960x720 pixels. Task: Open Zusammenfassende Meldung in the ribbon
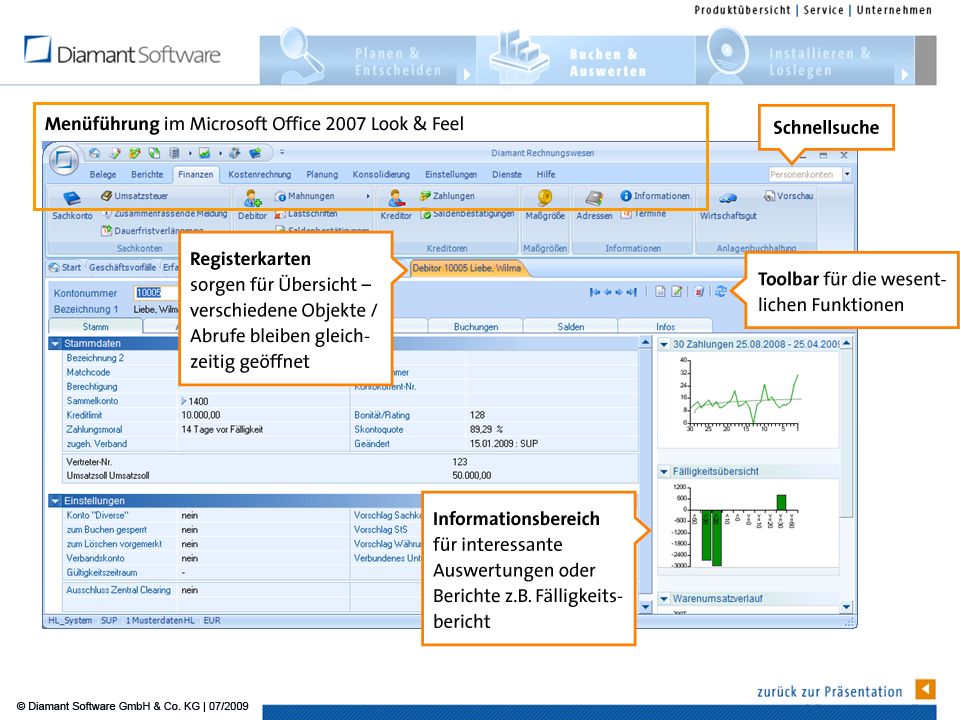(x=165, y=214)
